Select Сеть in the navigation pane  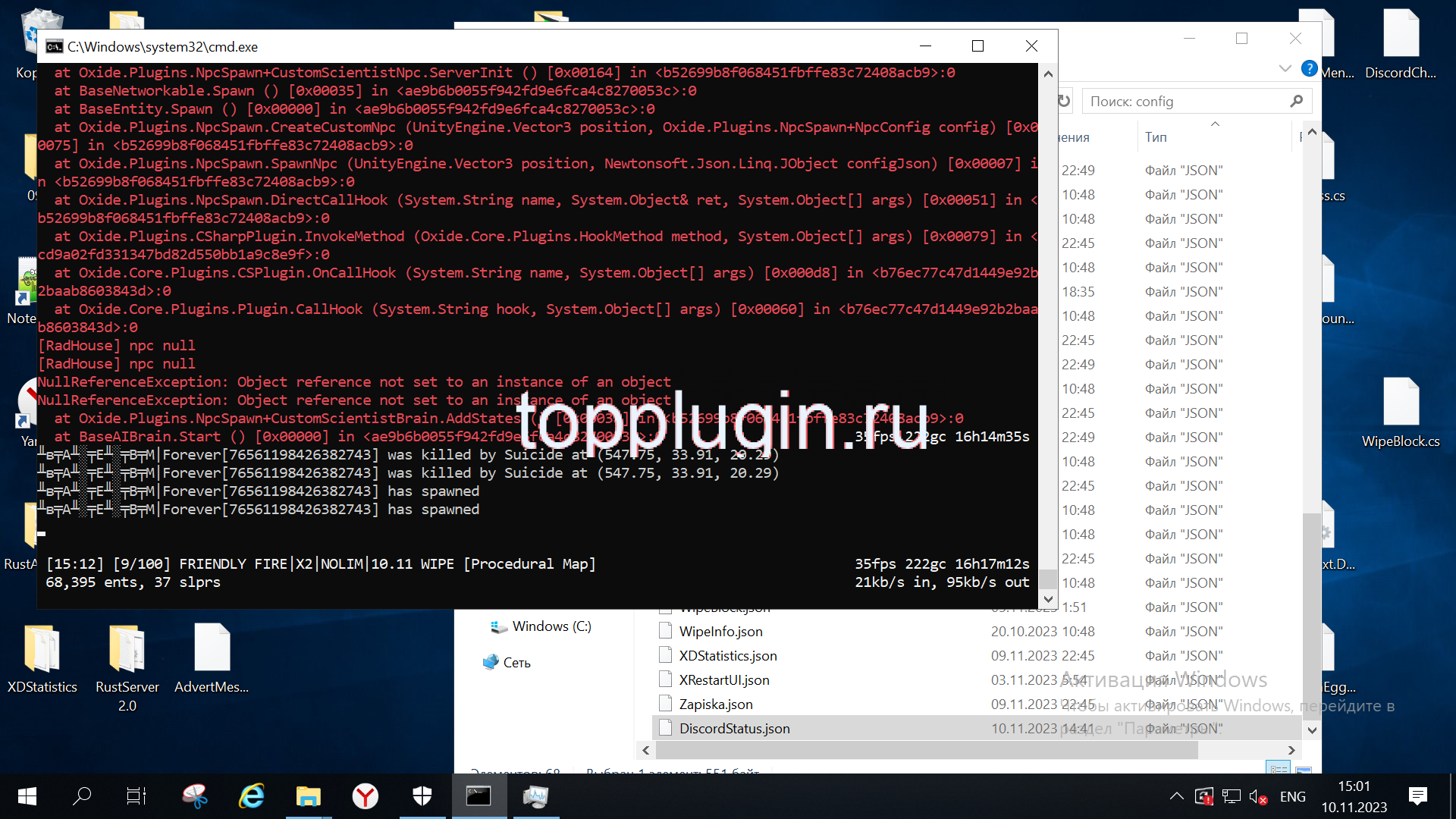(516, 663)
